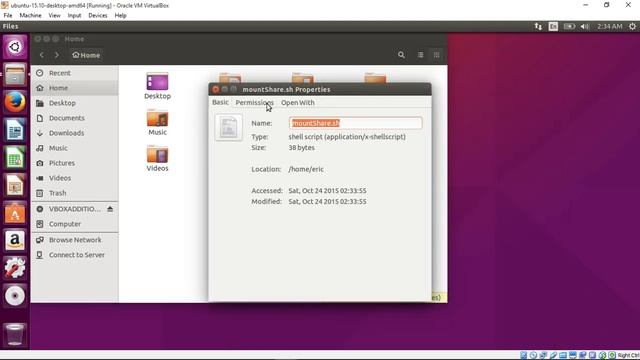Screen dimensions: 640x360
Task: Select Home in the Files sidebar
Action: point(75,88)
